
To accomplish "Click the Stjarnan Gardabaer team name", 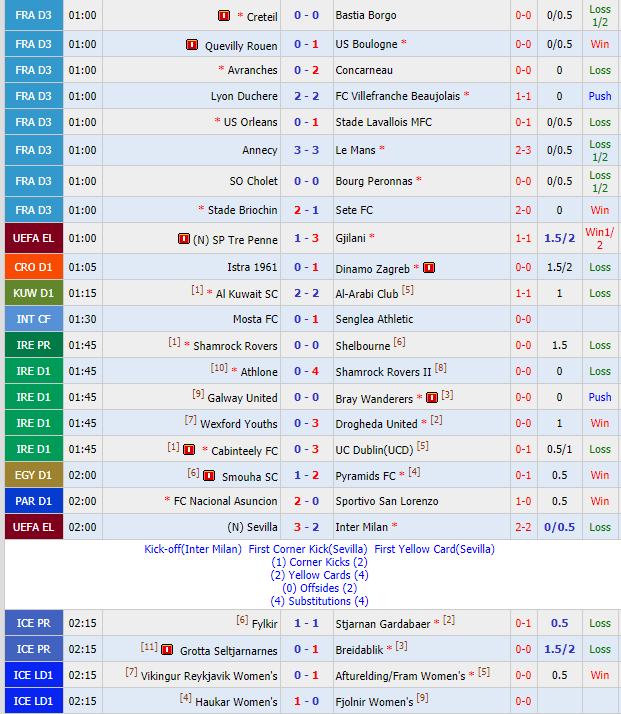I will (382, 624).
